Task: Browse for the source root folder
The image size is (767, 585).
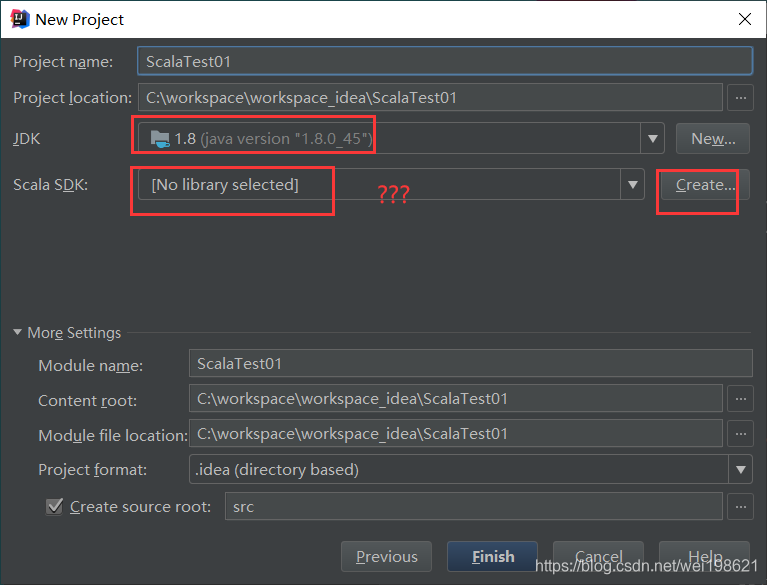Action: pyautogui.click(x=741, y=506)
